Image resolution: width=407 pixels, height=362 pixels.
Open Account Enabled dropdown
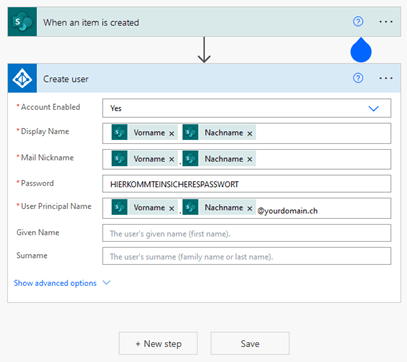tap(246, 108)
